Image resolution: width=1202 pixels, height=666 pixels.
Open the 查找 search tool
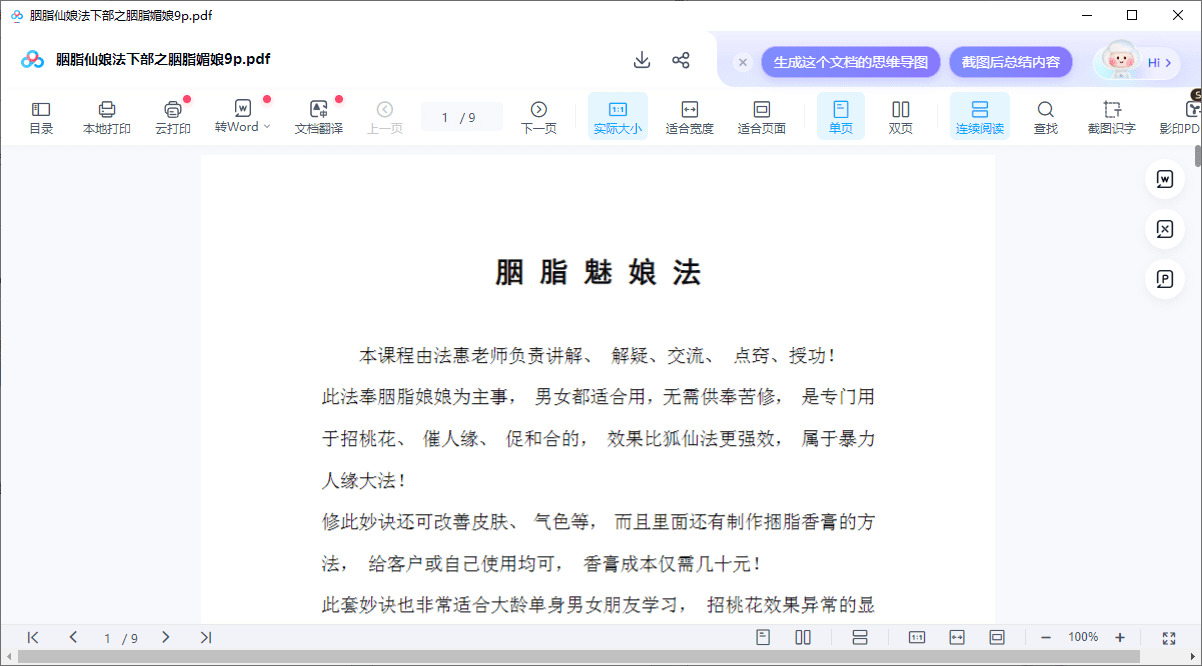[1045, 116]
